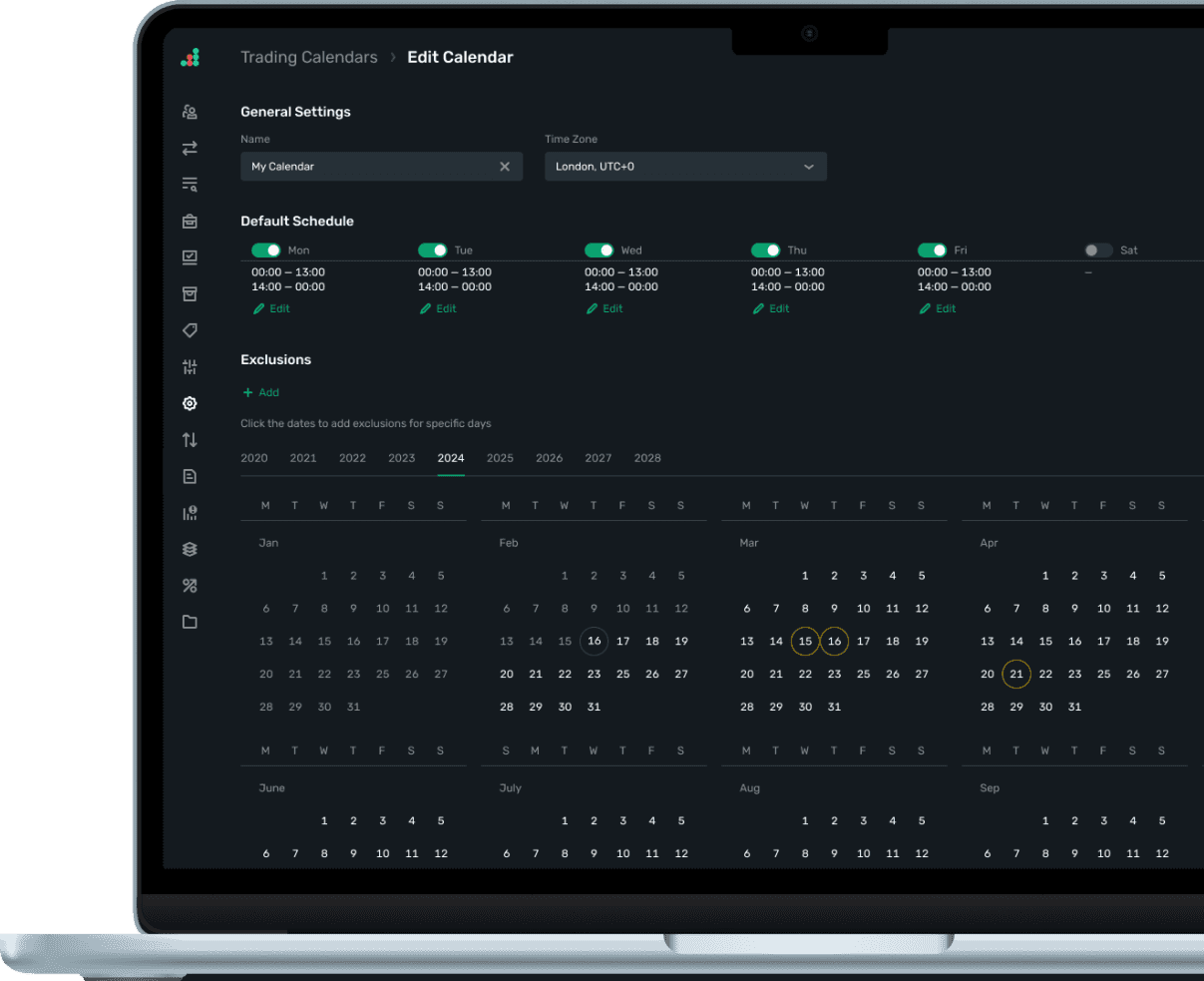Click the My Calendar name field
1204x981 pixels.
(x=381, y=167)
